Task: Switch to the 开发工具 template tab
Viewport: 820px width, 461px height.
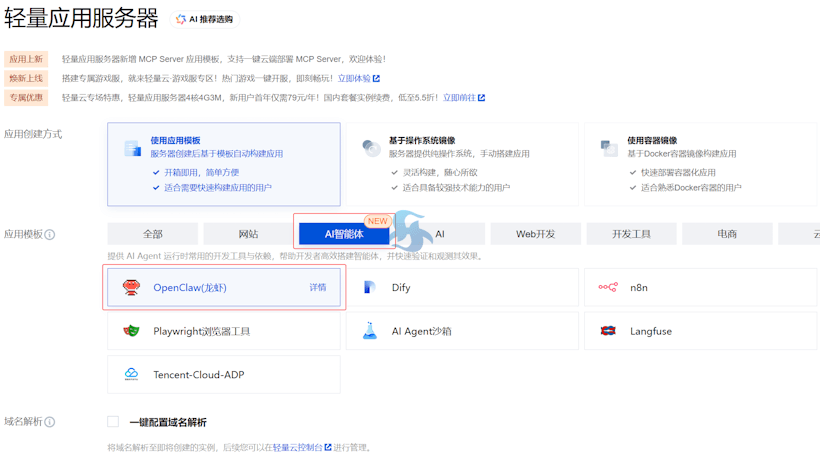Action: point(631,234)
